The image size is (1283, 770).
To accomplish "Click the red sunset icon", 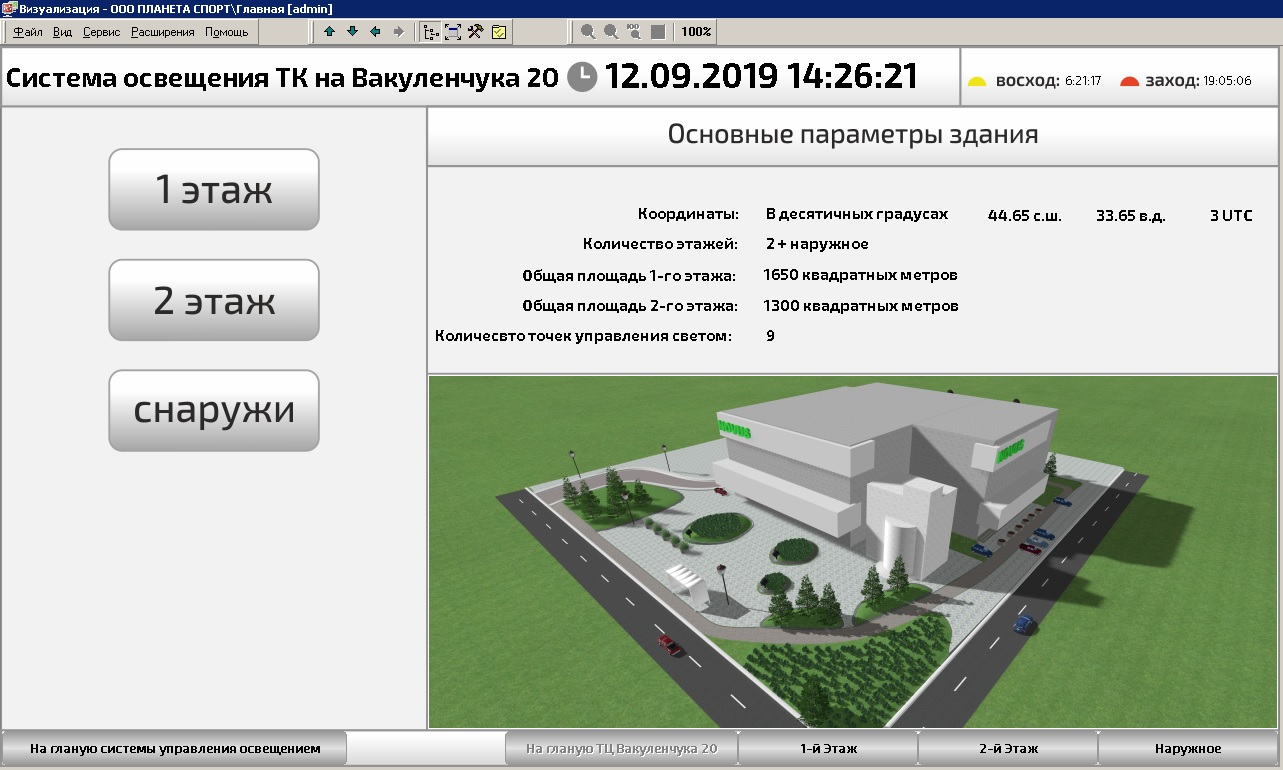I will 1130,81.
